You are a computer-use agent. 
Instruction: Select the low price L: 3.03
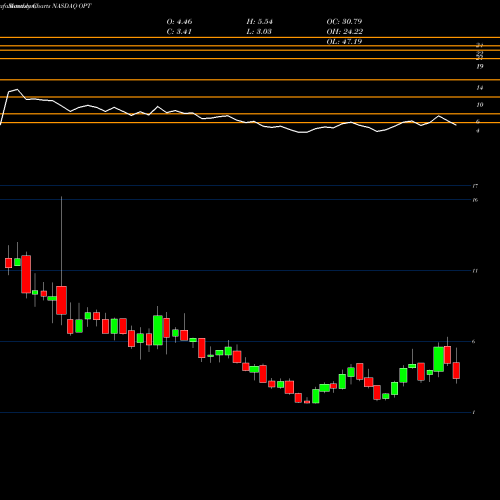(x=259, y=32)
